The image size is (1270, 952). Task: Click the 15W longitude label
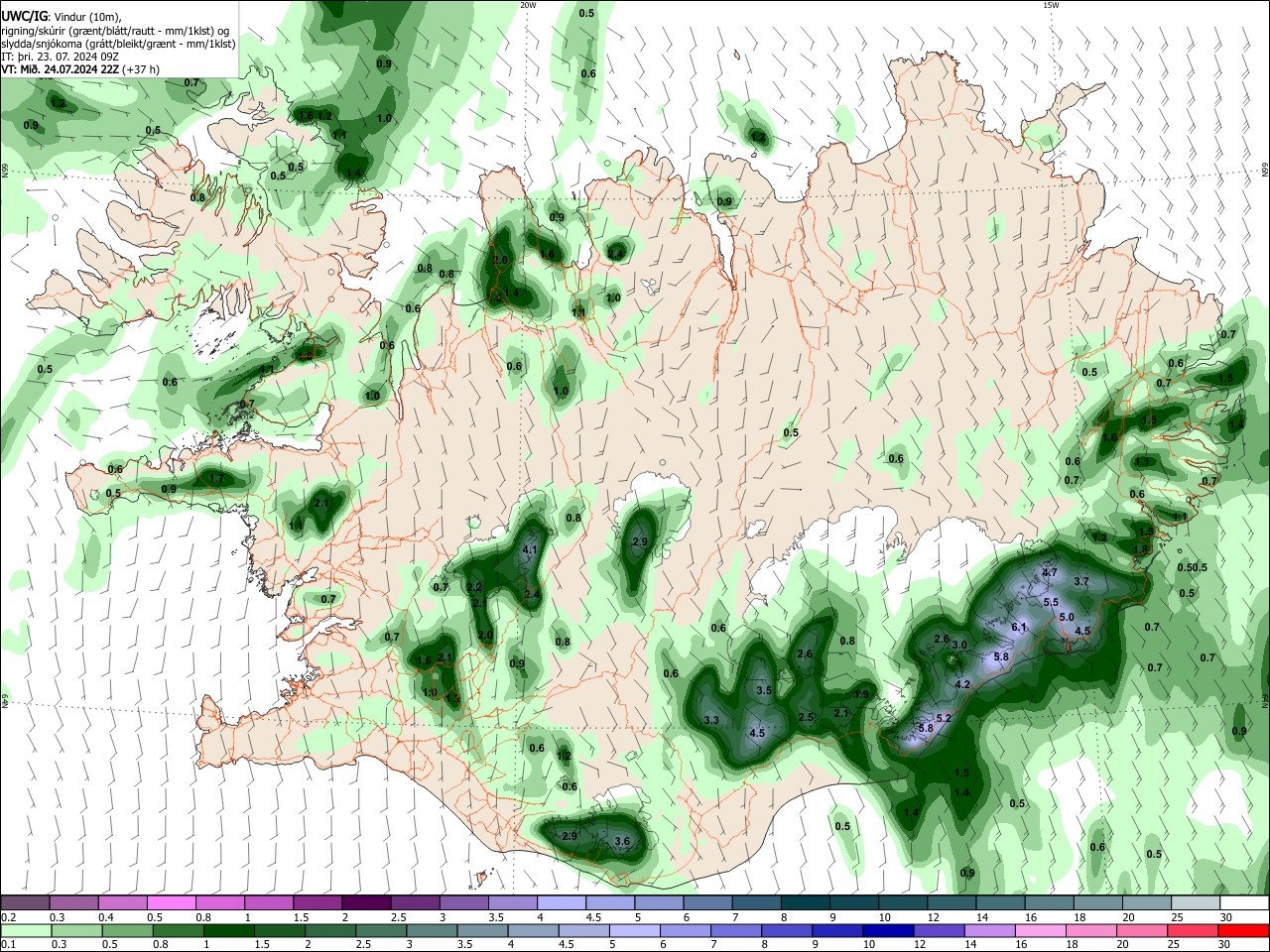1051,5
